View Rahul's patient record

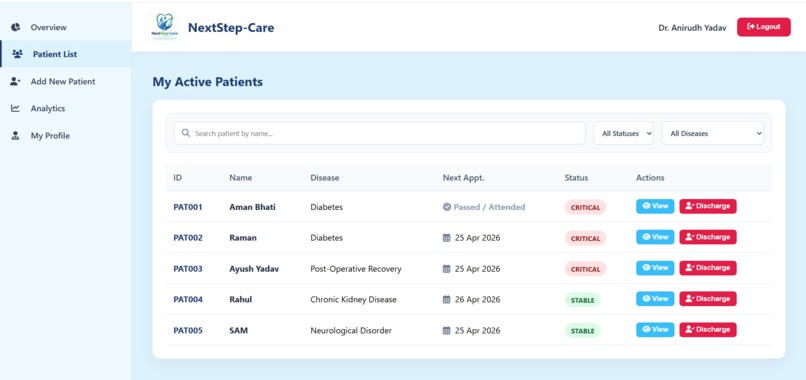pyautogui.click(x=655, y=299)
